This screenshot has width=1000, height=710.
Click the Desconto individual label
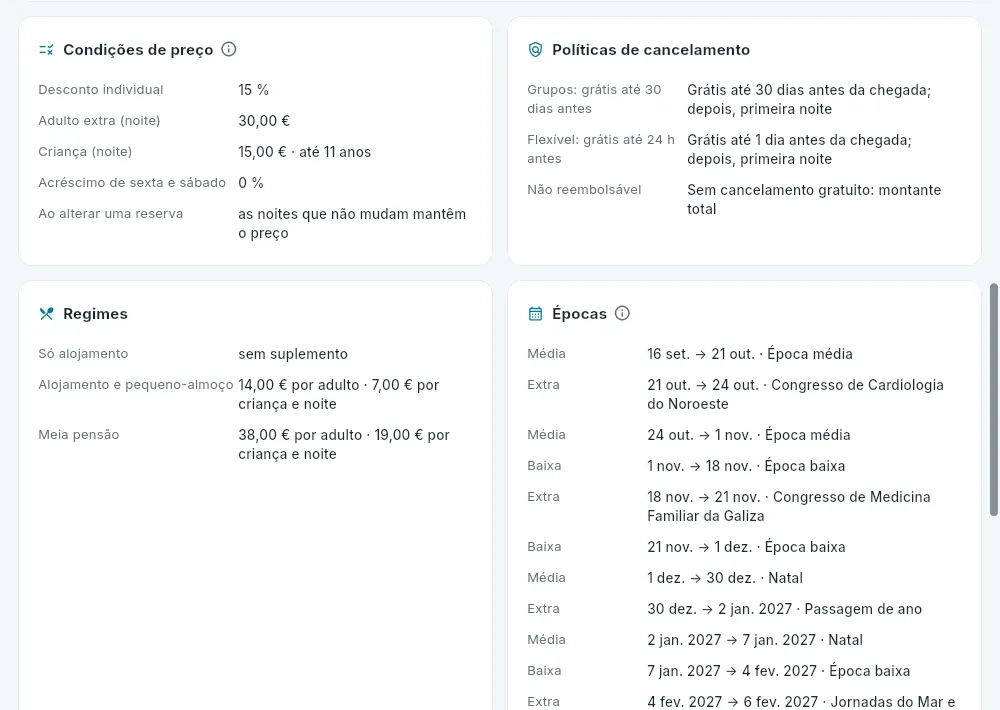tap(101, 90)
